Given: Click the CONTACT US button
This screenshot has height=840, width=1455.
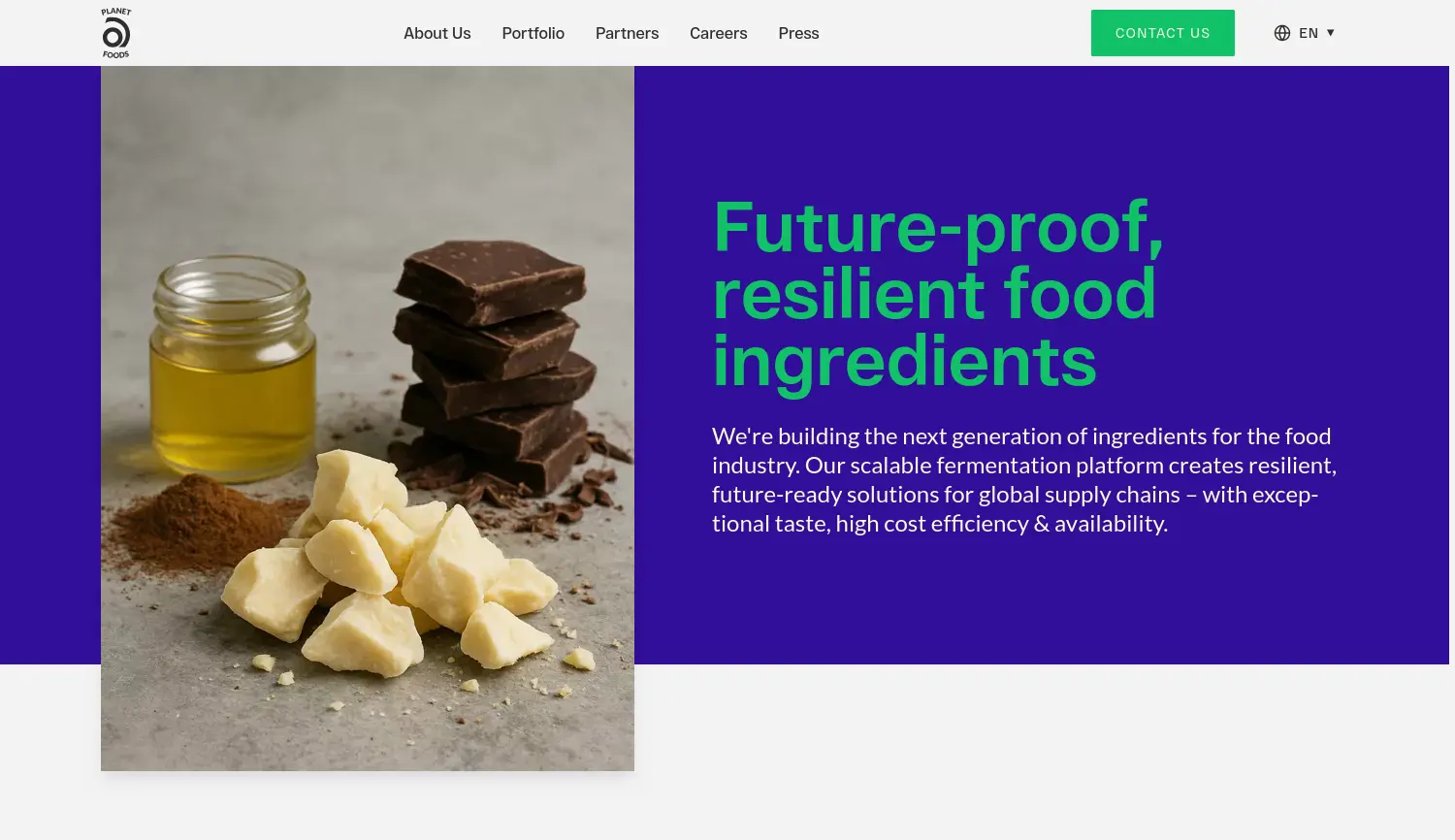Looking at the screenshot, I should pos(1162,32).
